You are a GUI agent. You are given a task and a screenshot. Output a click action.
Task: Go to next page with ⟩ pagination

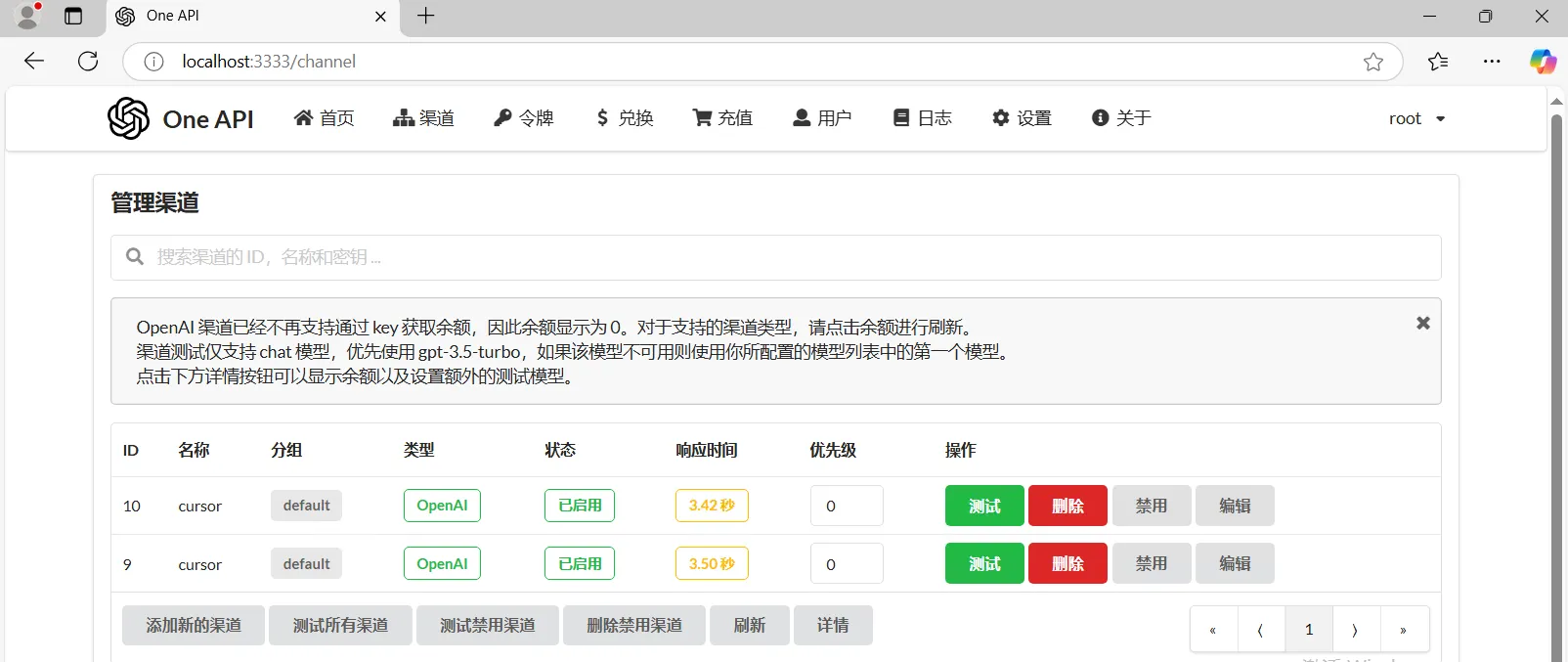coord(1356,630)
